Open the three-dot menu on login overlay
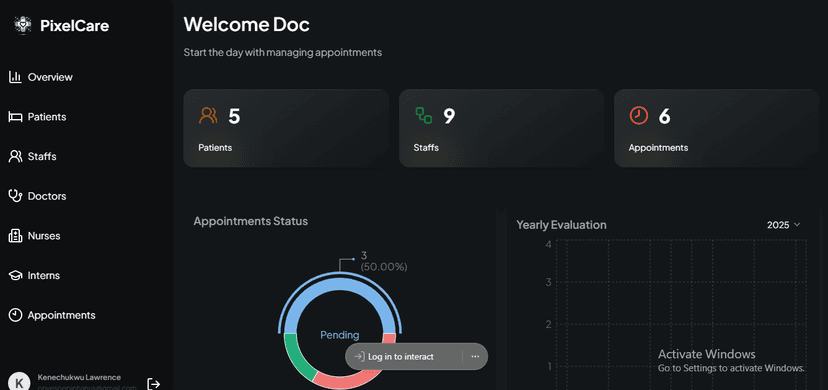Screen dimensions: 828x390 475,356
